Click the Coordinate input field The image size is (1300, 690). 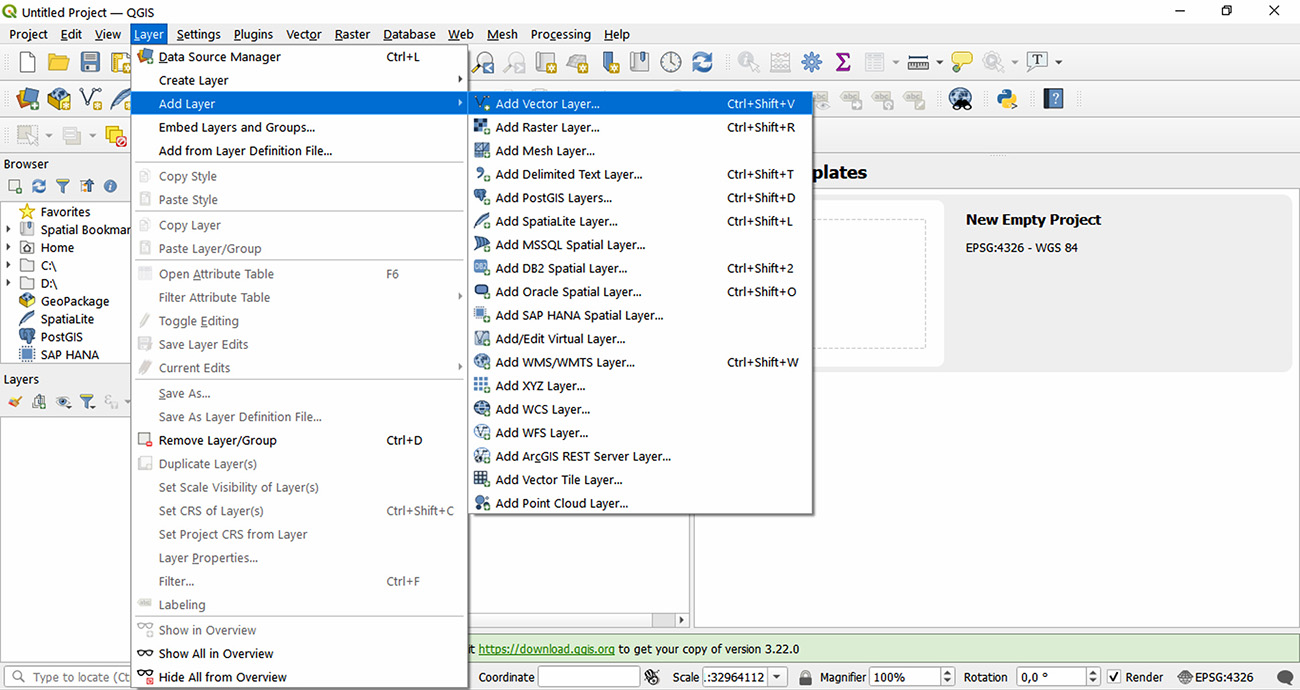pyautogui.click(x=588, y=677)
